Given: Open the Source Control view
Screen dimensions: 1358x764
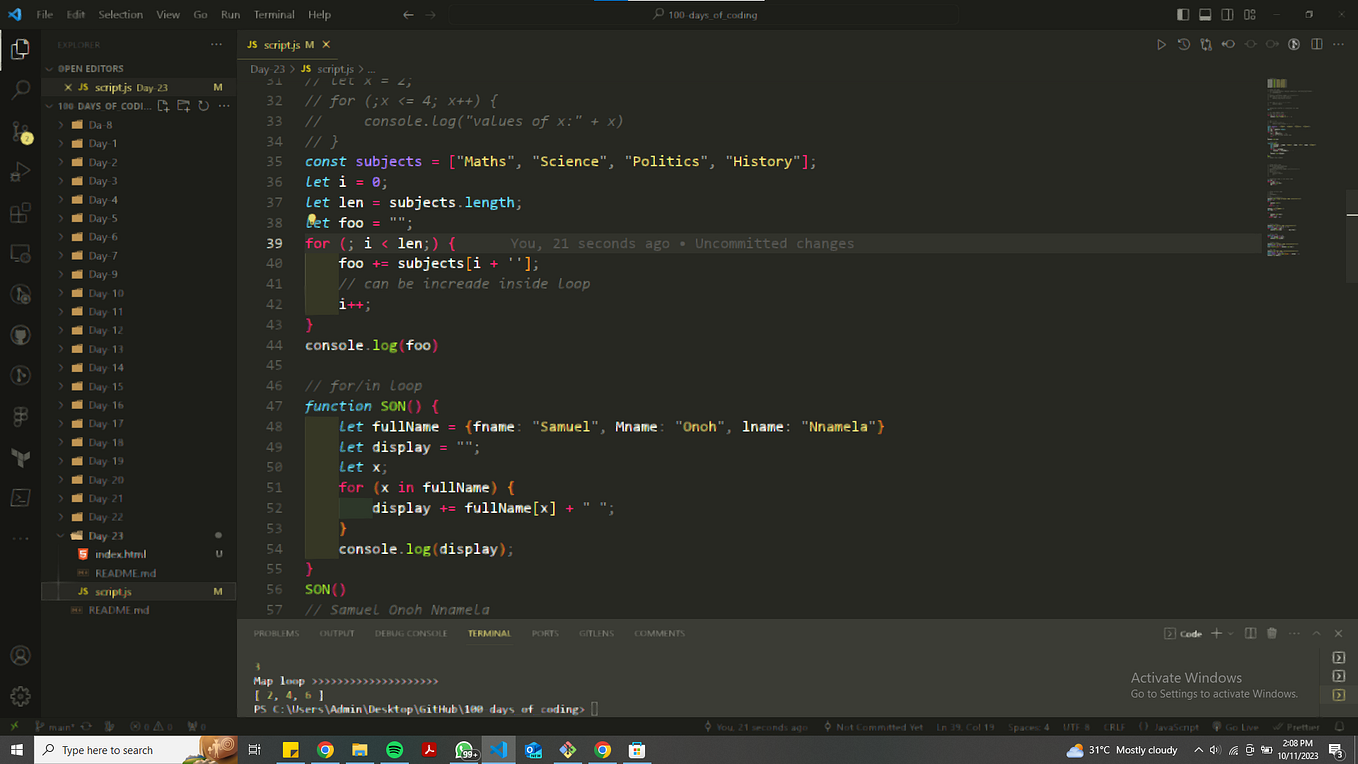Looking at the screenshot, I should coord(20,131).
